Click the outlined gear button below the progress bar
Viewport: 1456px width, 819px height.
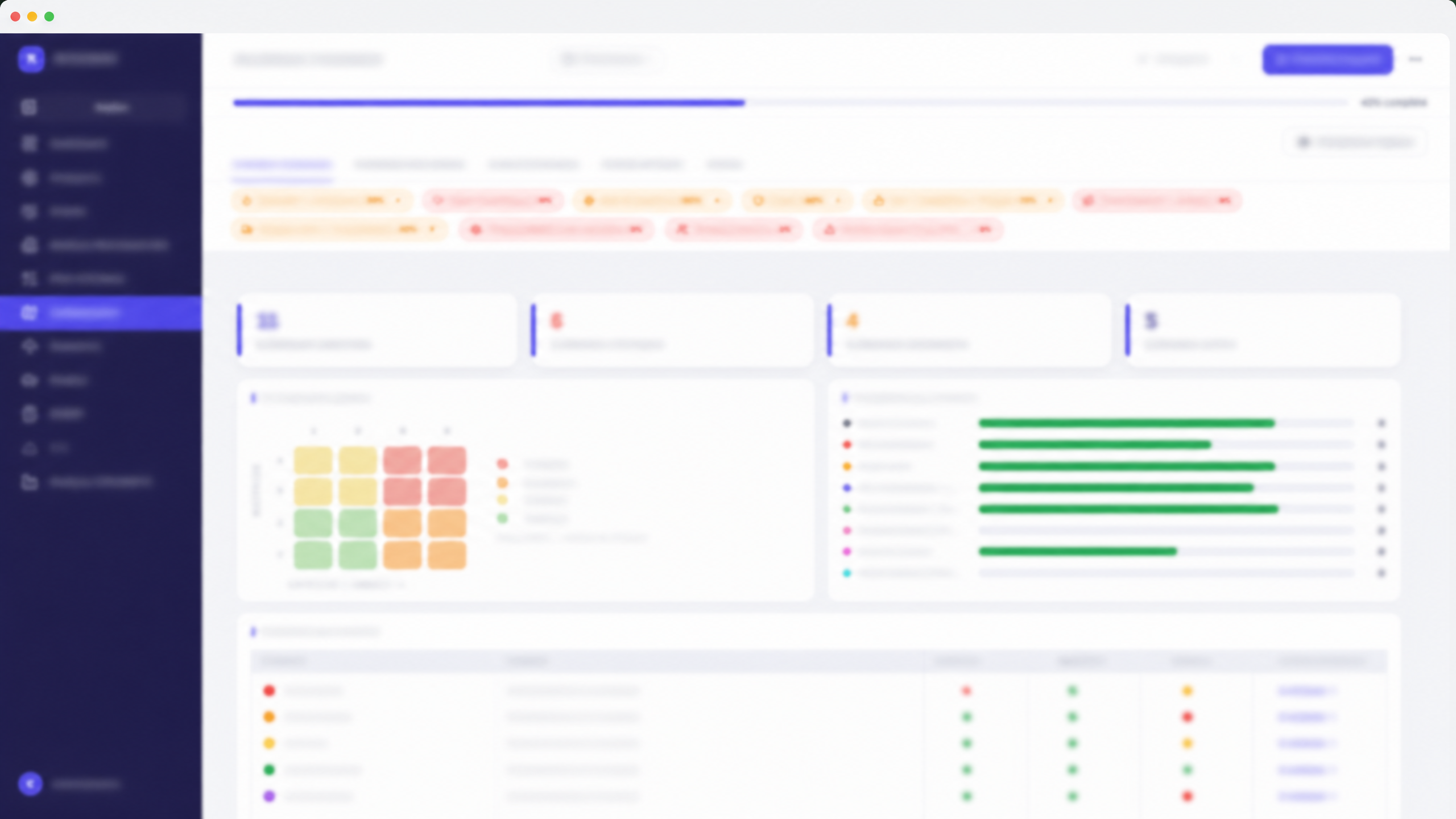coord(1356,142)
